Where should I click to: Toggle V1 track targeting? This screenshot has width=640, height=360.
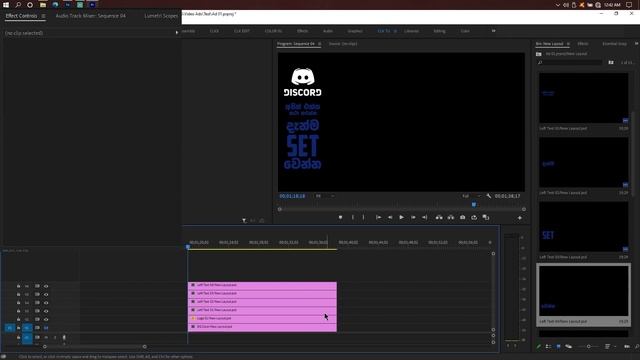pos(27,328)
